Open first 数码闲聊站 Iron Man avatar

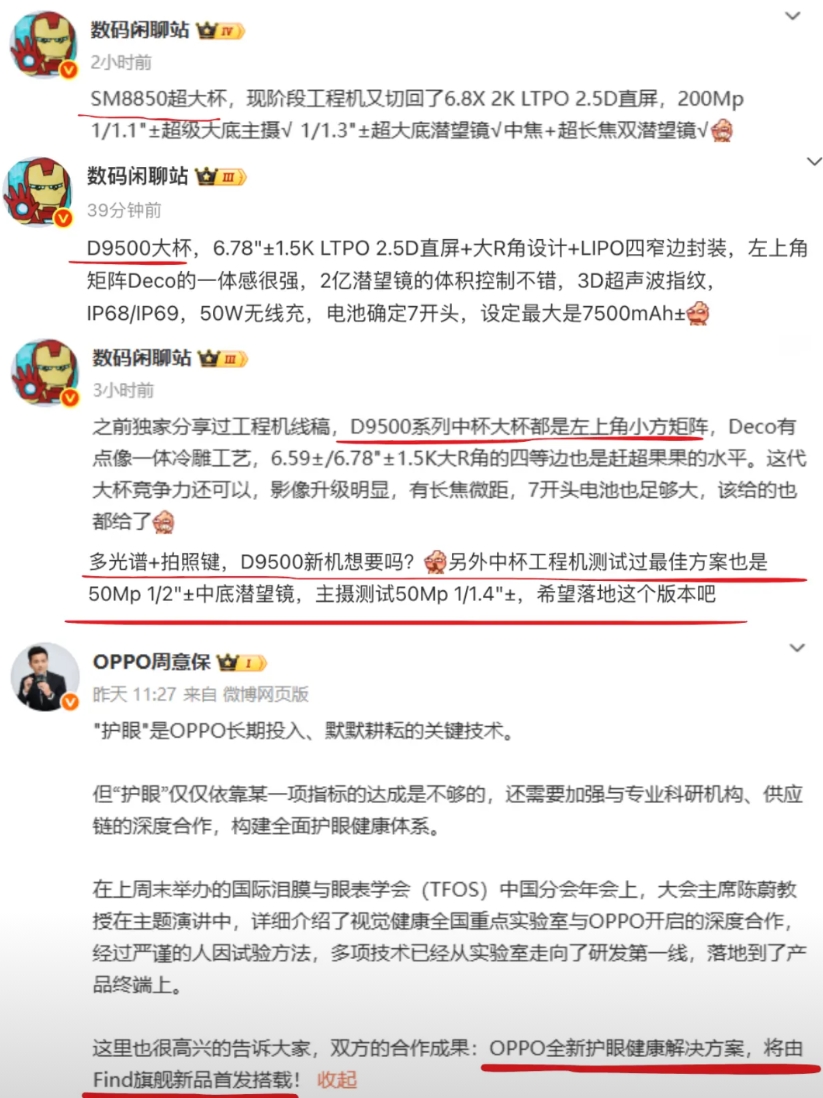point(43,44)
